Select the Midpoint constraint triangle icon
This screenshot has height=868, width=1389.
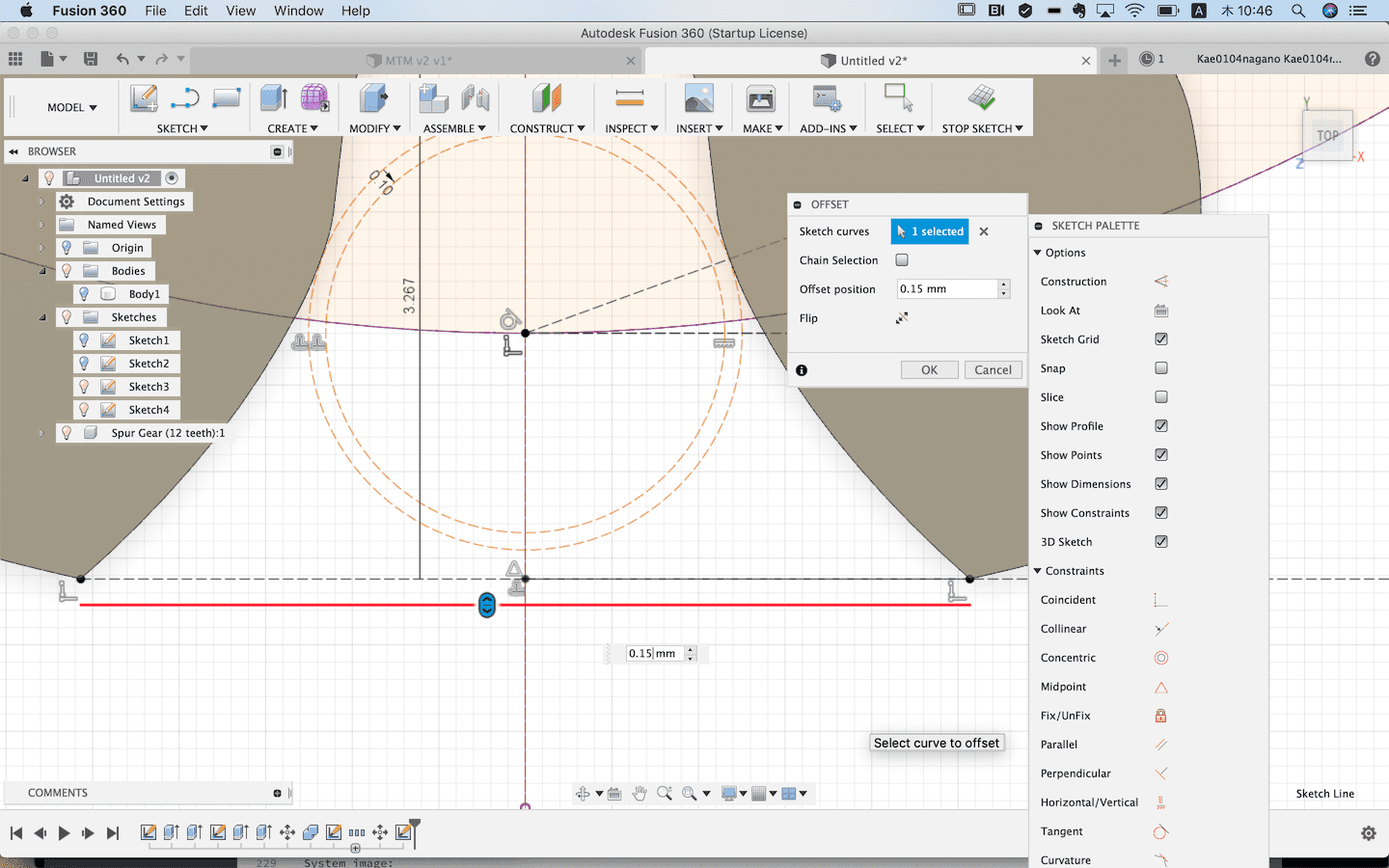pos(1161,687)
